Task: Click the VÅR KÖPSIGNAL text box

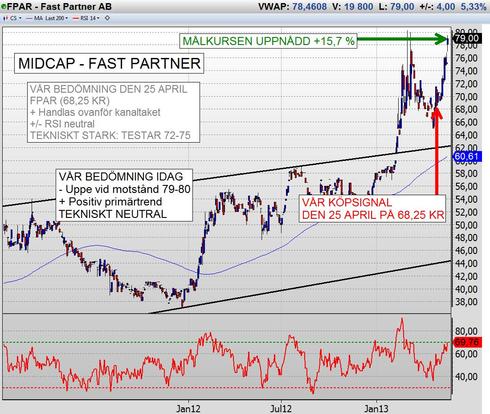Action: (x=373, y=209)
